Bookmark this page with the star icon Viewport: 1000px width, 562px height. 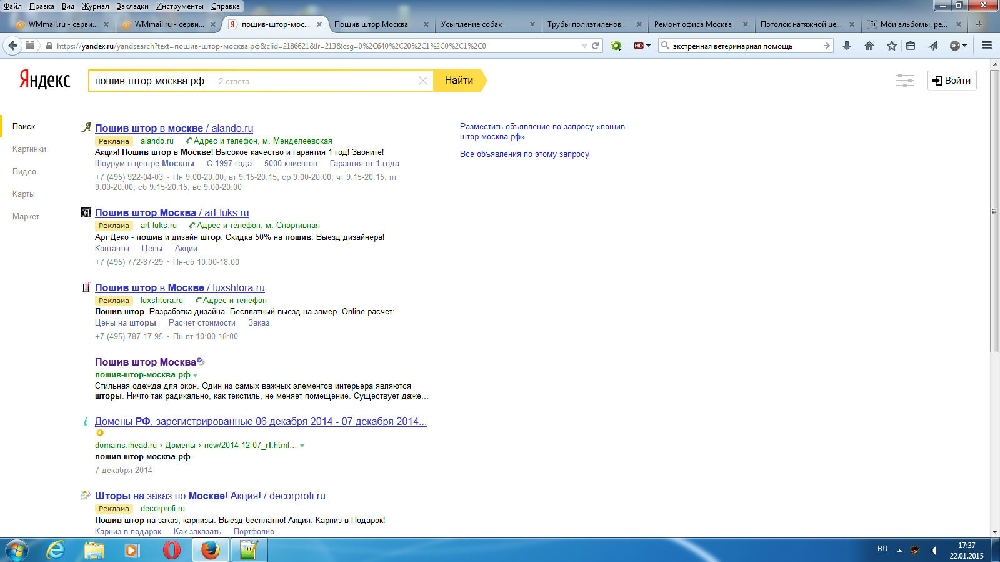(x=892, y=46)
